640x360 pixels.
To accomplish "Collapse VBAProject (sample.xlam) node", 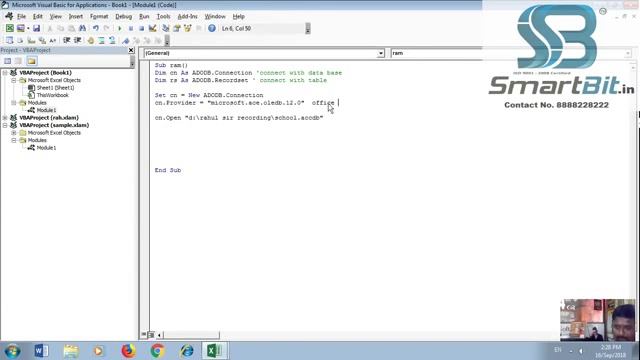I will click(5, 125).
